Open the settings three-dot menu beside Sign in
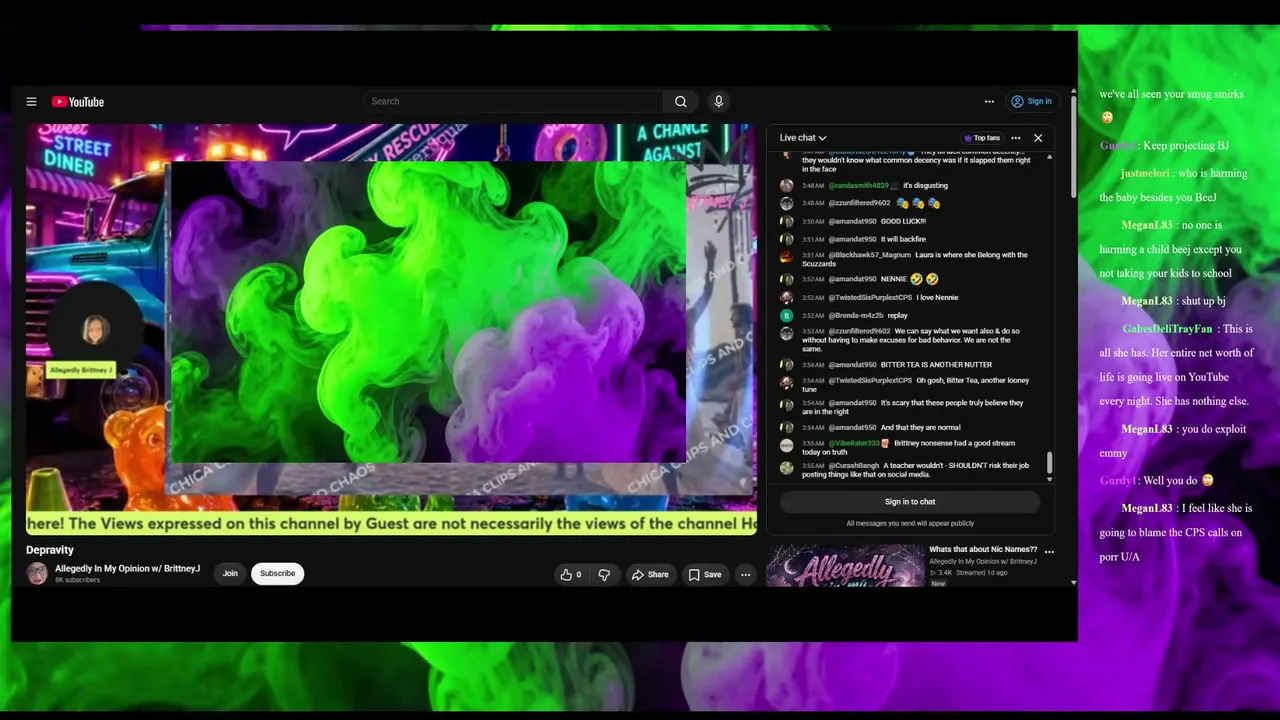The height and width of the screenshot is (720, 1280). 989,101
